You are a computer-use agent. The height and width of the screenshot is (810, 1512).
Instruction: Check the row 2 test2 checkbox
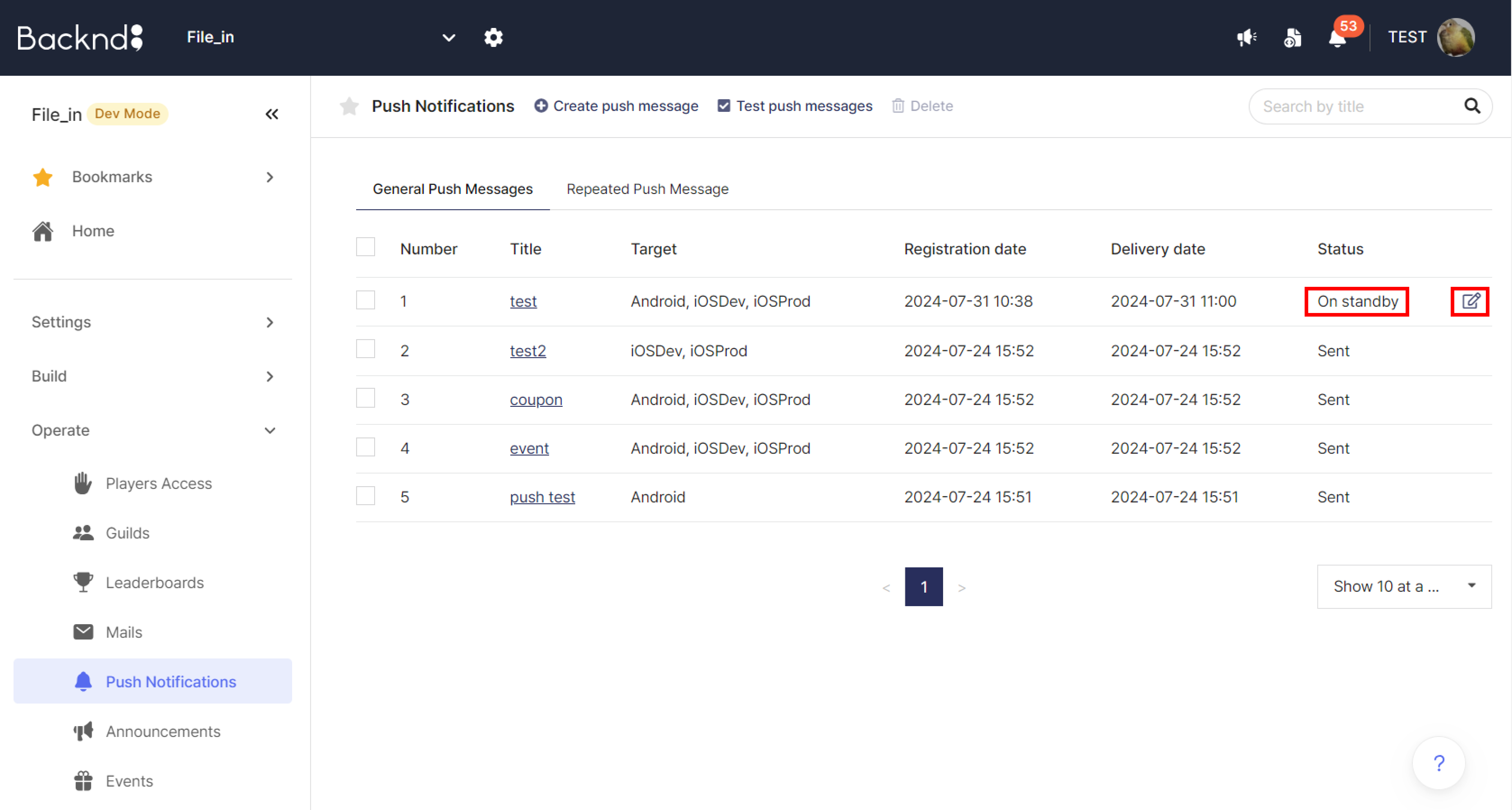click(365, 349)
